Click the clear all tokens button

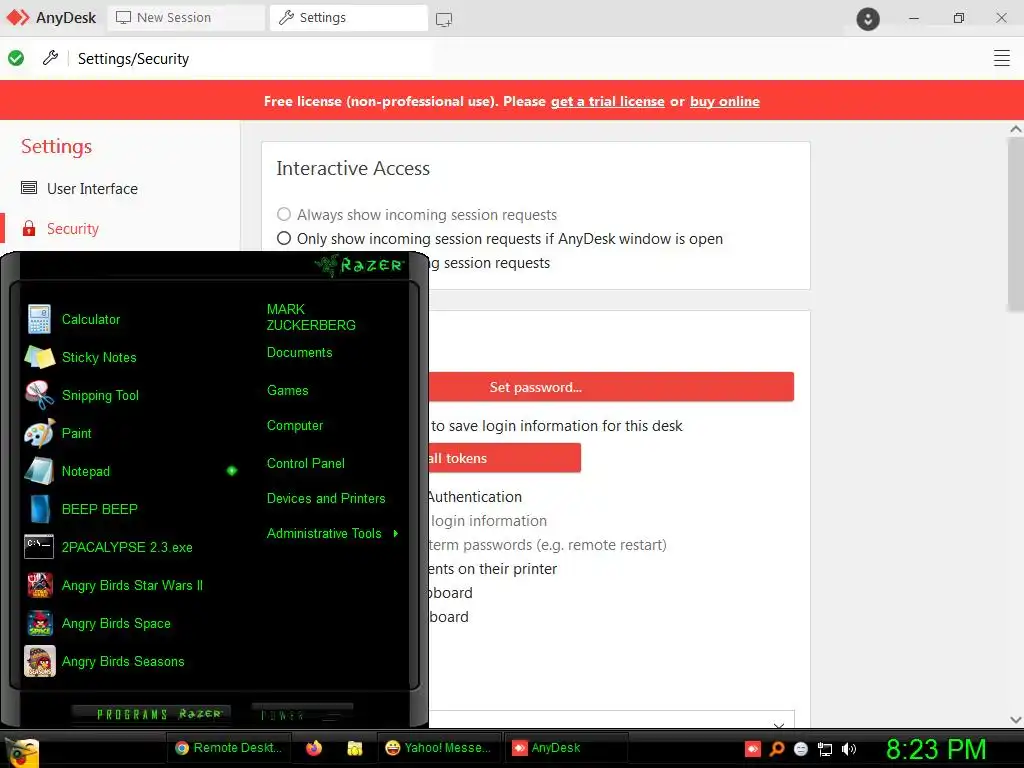coord(504,458)
